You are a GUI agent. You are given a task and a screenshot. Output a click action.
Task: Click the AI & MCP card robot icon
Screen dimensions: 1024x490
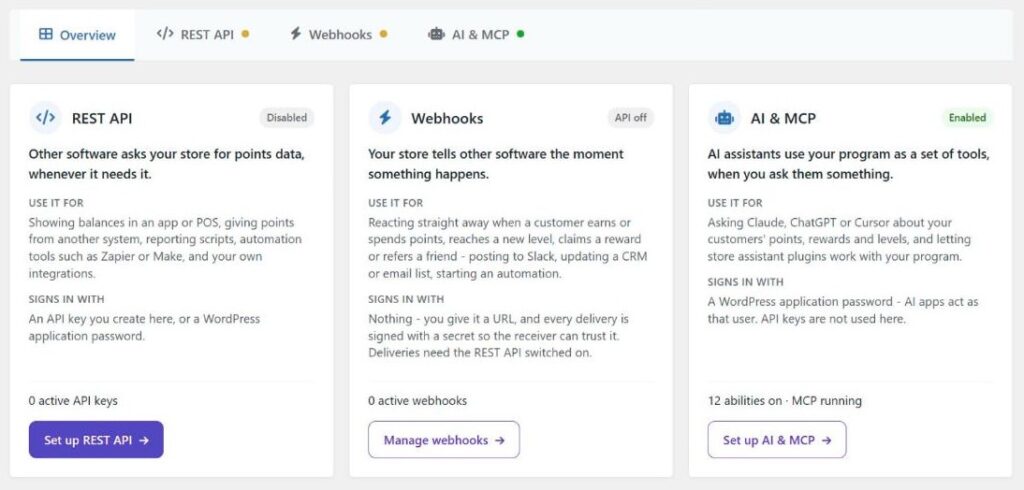724,118
